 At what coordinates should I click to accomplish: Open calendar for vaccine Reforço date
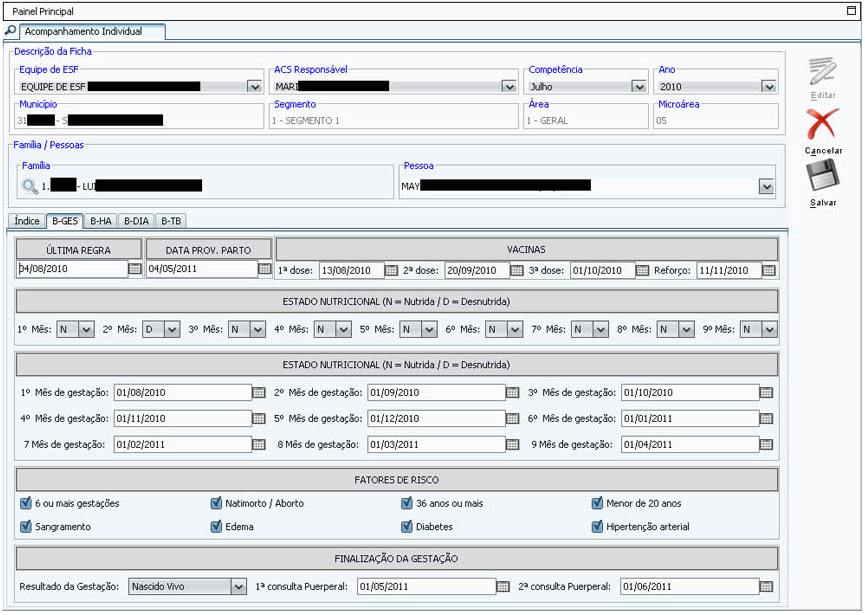[x=768, y=270]
